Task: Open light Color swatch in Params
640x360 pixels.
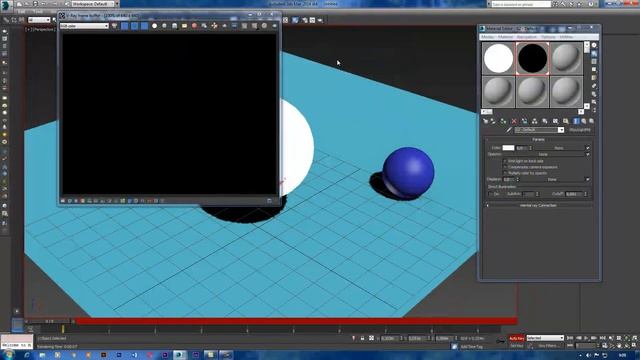Action: 508,148
